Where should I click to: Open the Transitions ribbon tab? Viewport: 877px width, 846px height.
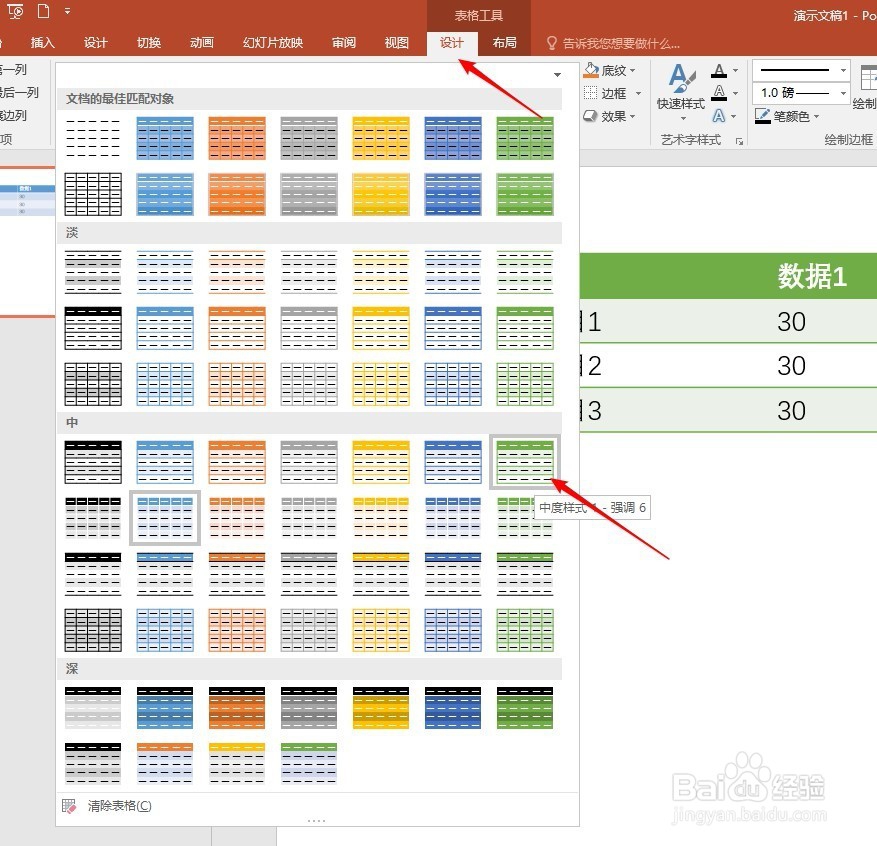[149, 43]
